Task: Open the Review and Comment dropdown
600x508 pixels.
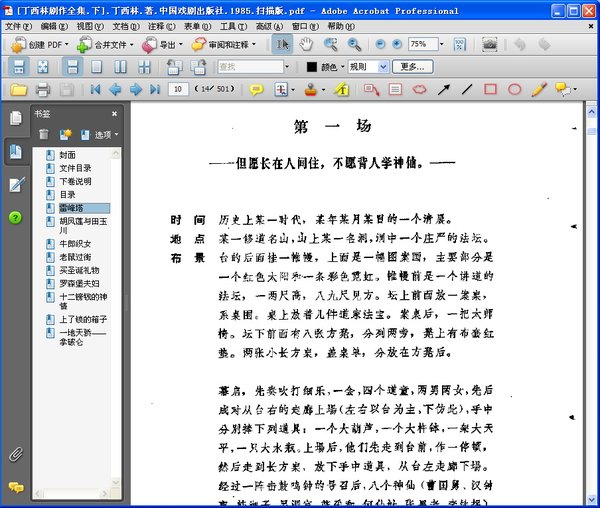Action: click(x=224, y=45)
